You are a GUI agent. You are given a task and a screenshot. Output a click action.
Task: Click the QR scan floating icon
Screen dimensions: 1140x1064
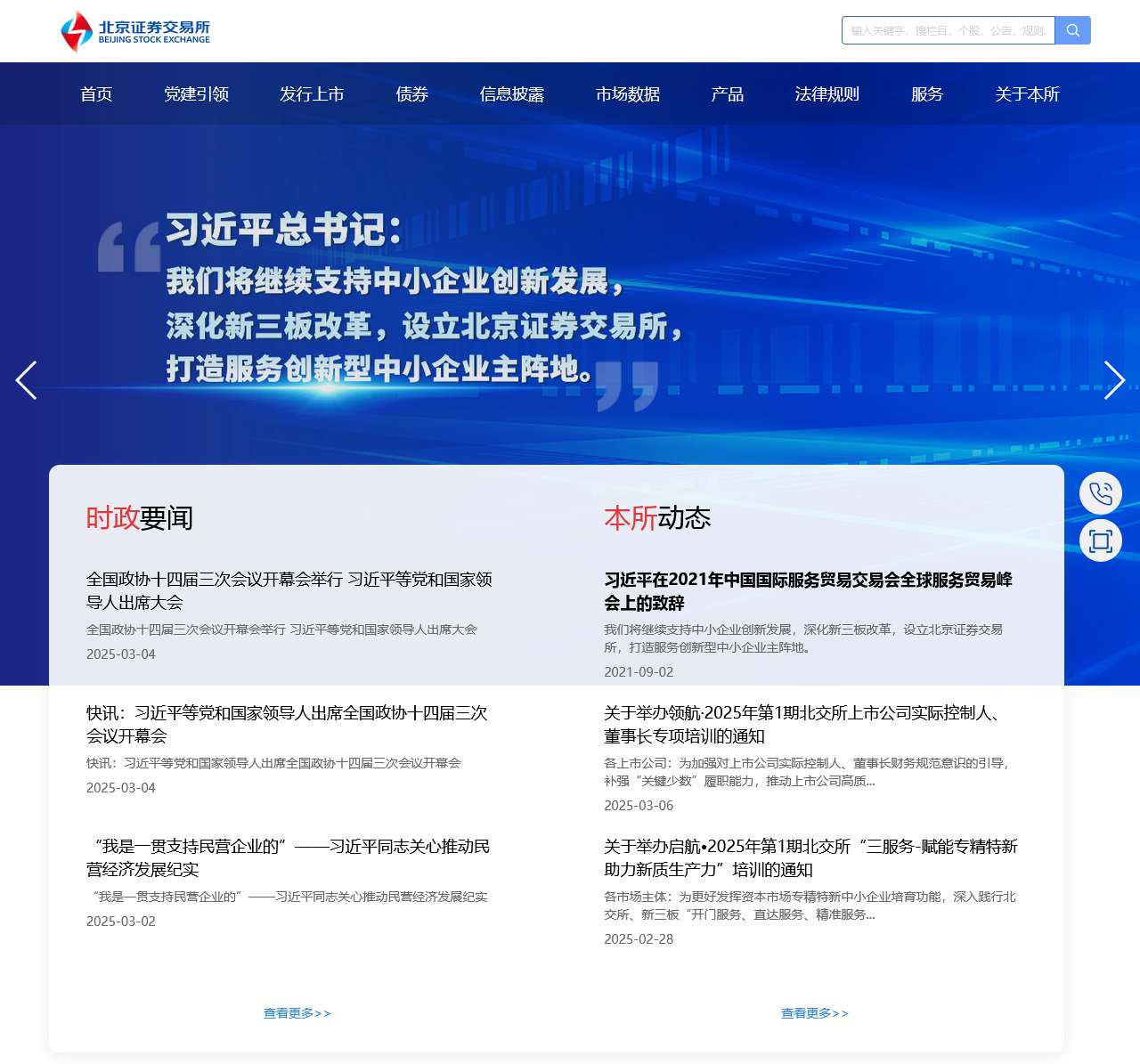1101,540
